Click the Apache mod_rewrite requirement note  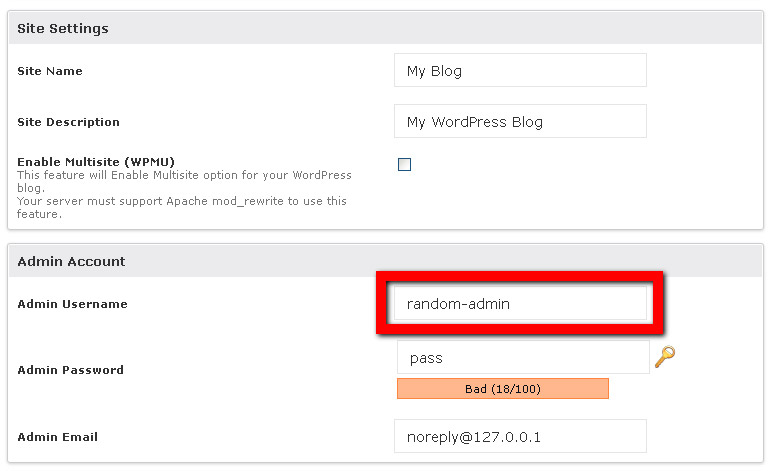[182, 207]
